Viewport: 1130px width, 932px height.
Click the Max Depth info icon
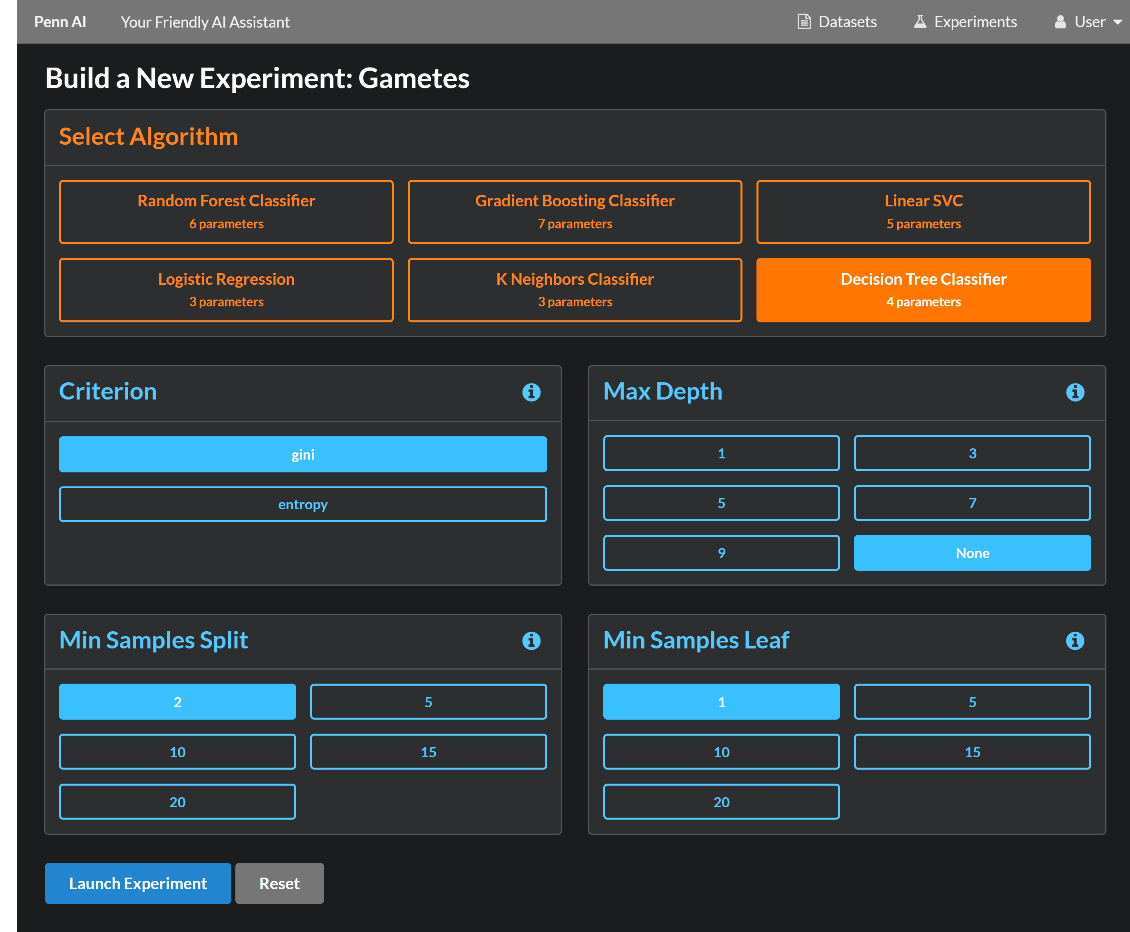[x=1075, y=392]
